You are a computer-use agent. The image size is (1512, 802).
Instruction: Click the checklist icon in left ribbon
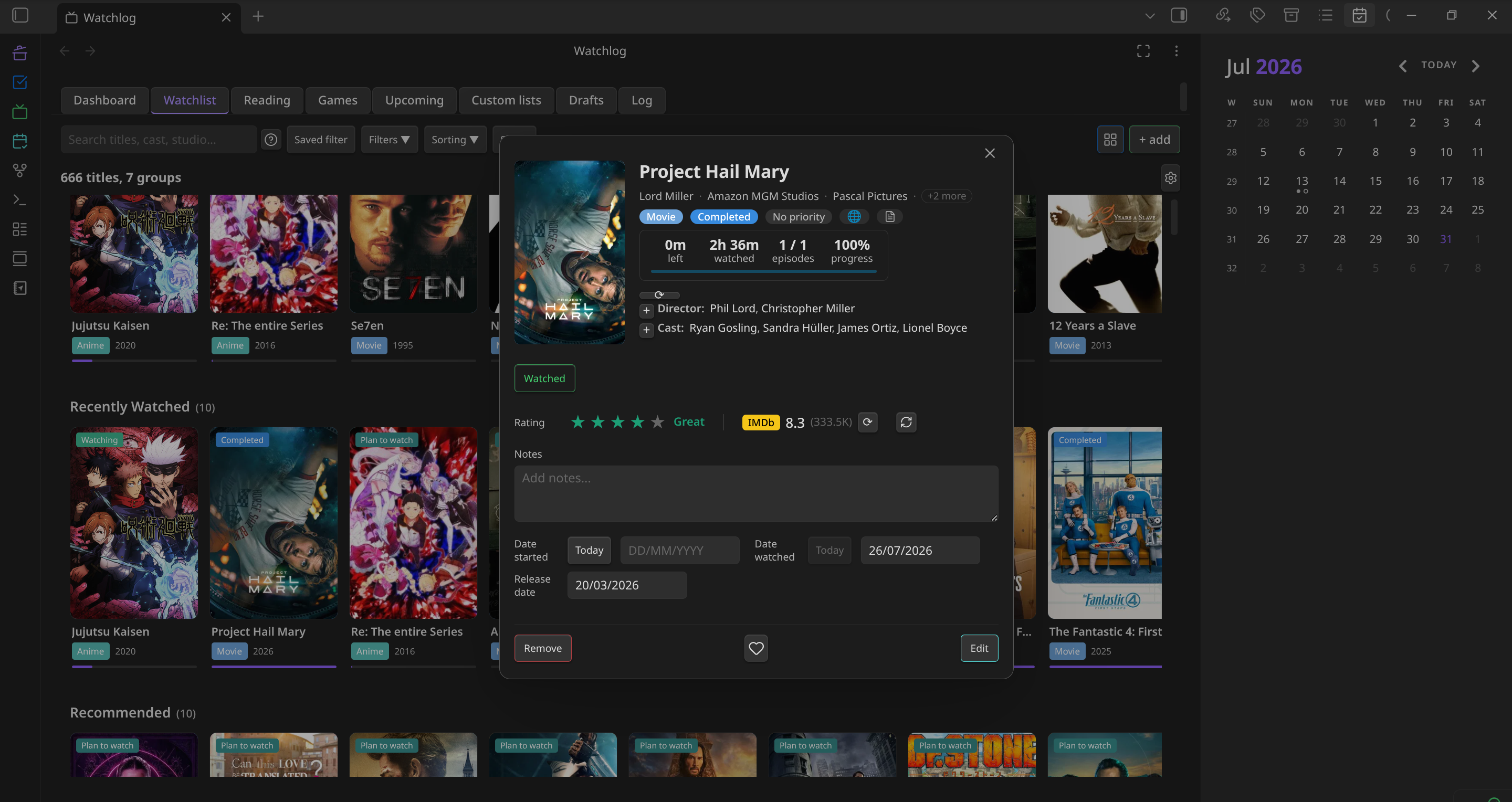click(20, 229)
